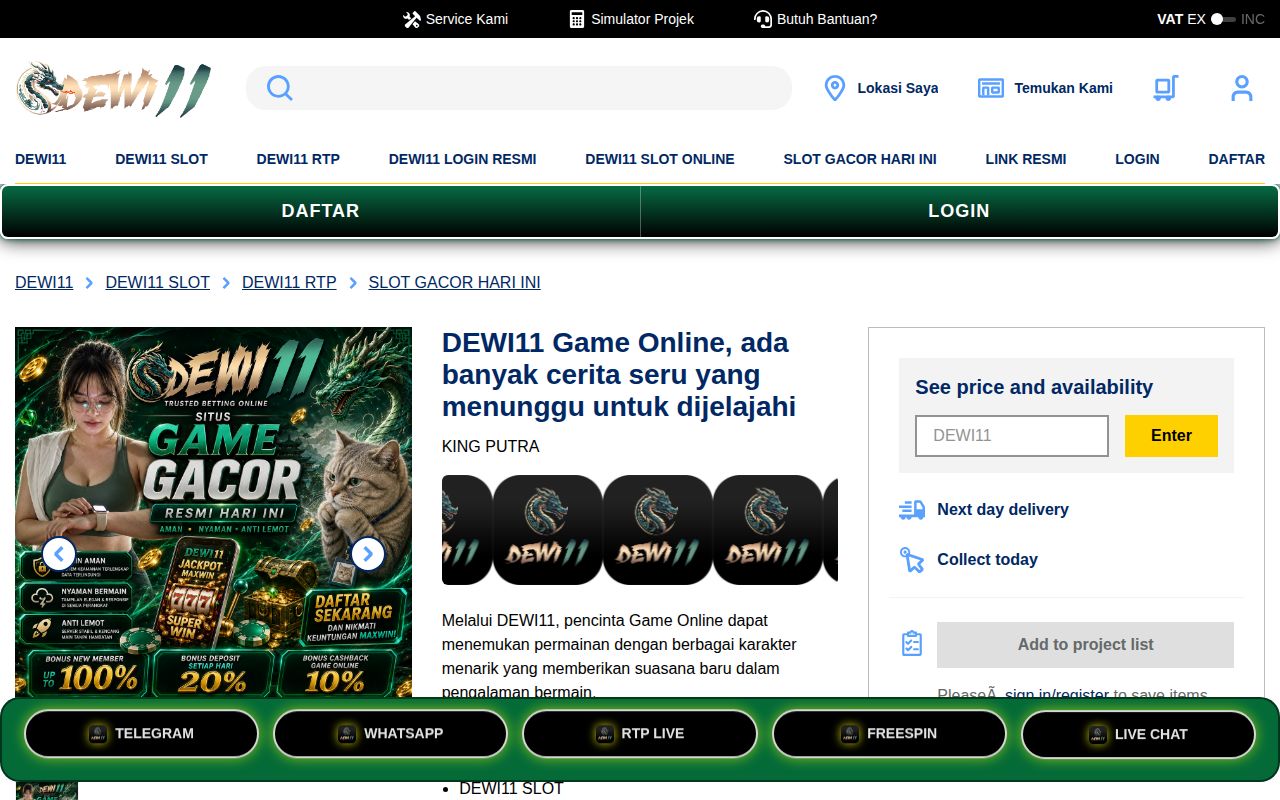Open the WHATSAPP button in bottom bar
1280x800 pixels.
click(390, 734)
